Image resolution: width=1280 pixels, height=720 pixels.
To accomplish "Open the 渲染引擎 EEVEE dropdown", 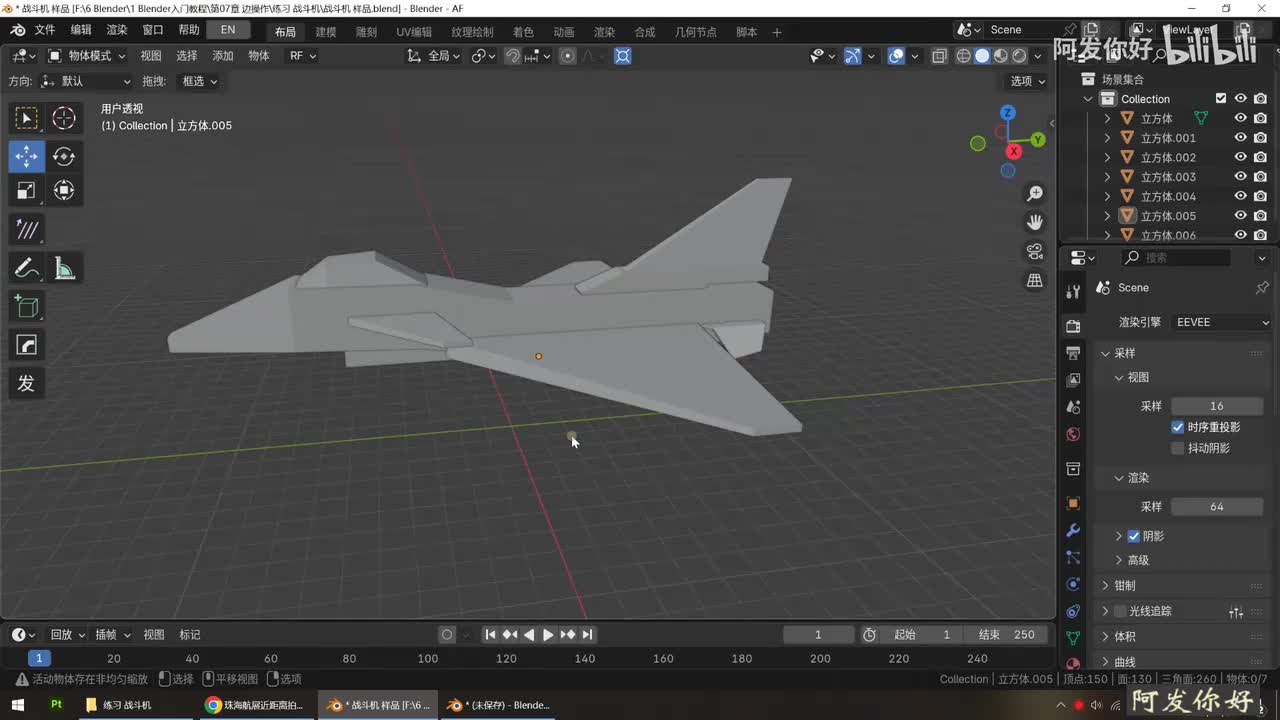I will [1221, 322].
